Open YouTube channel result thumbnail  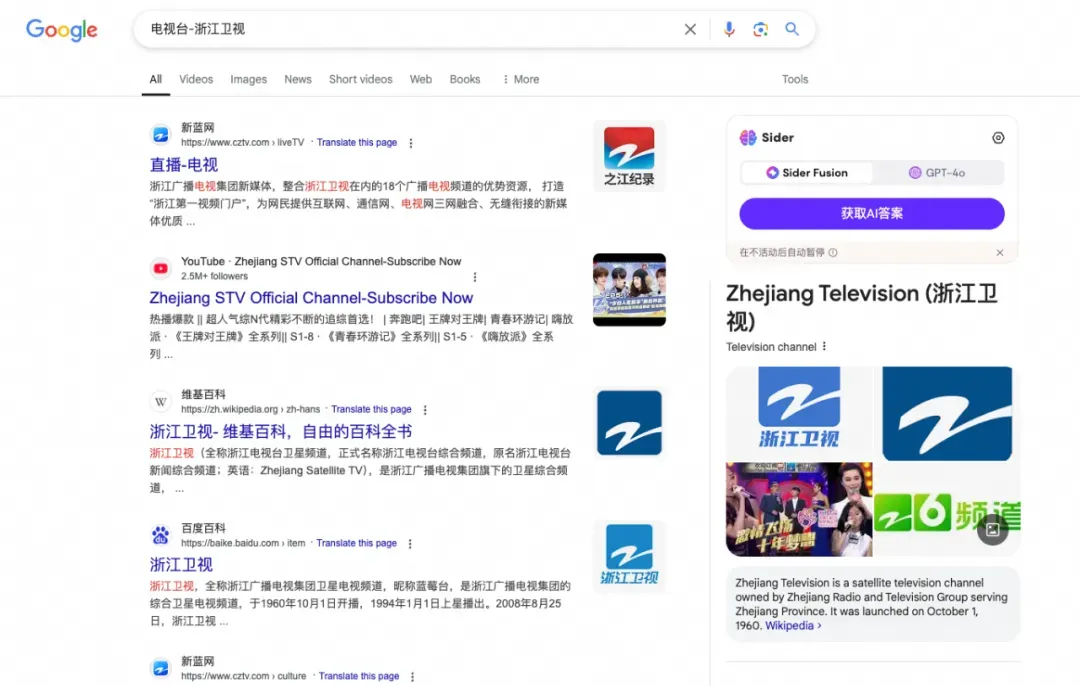[629, 290]
